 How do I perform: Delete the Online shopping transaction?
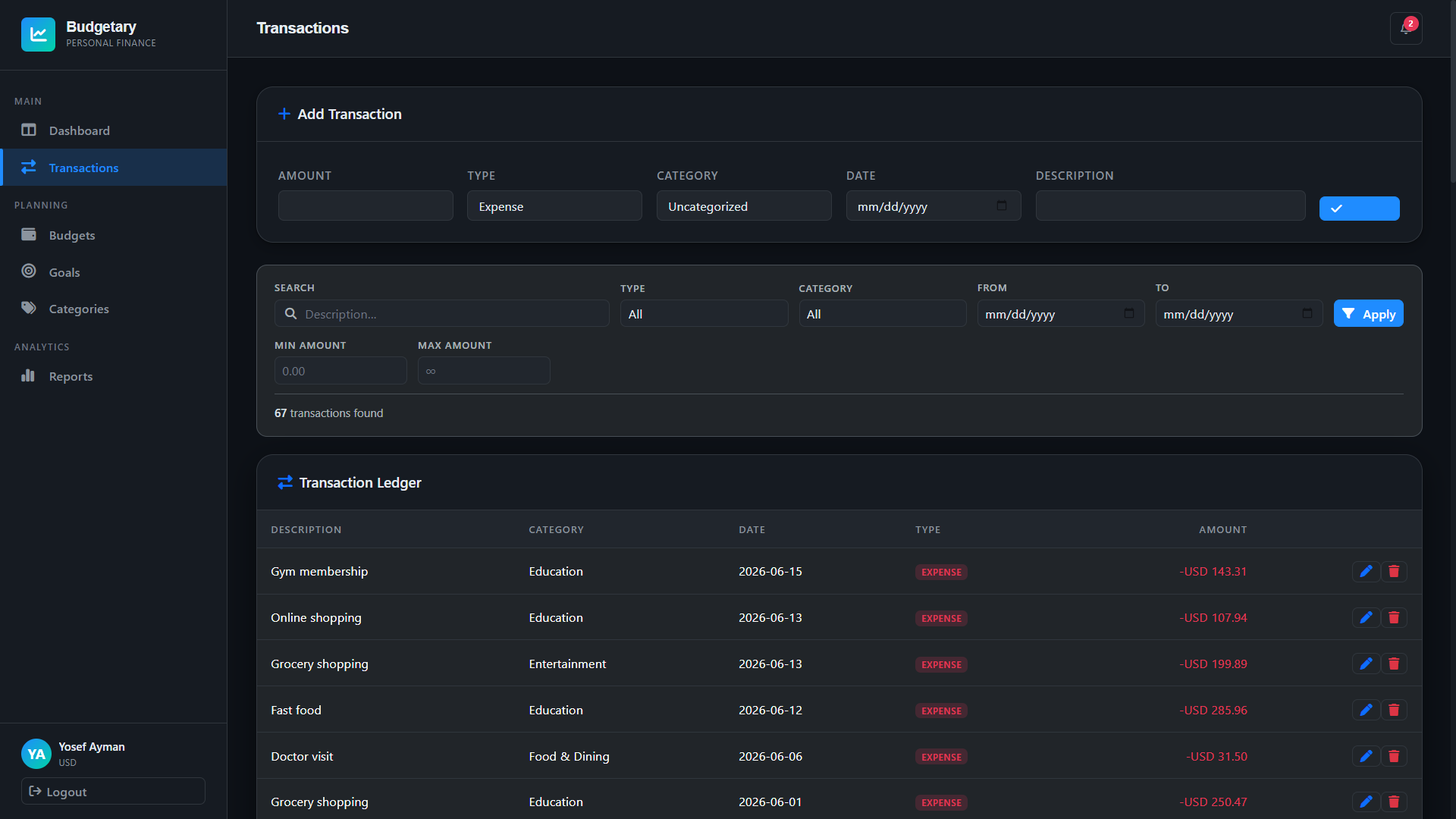point(1394,618)
